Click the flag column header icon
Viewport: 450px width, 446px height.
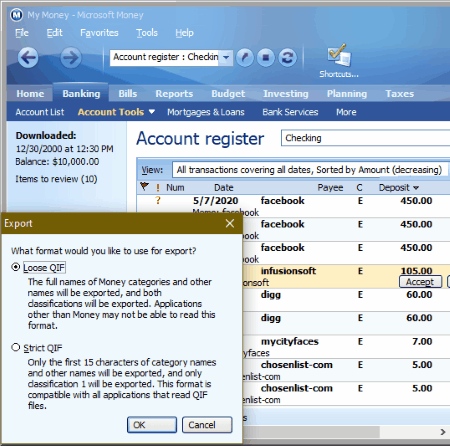pyautogui.click(x=144, y=187)
